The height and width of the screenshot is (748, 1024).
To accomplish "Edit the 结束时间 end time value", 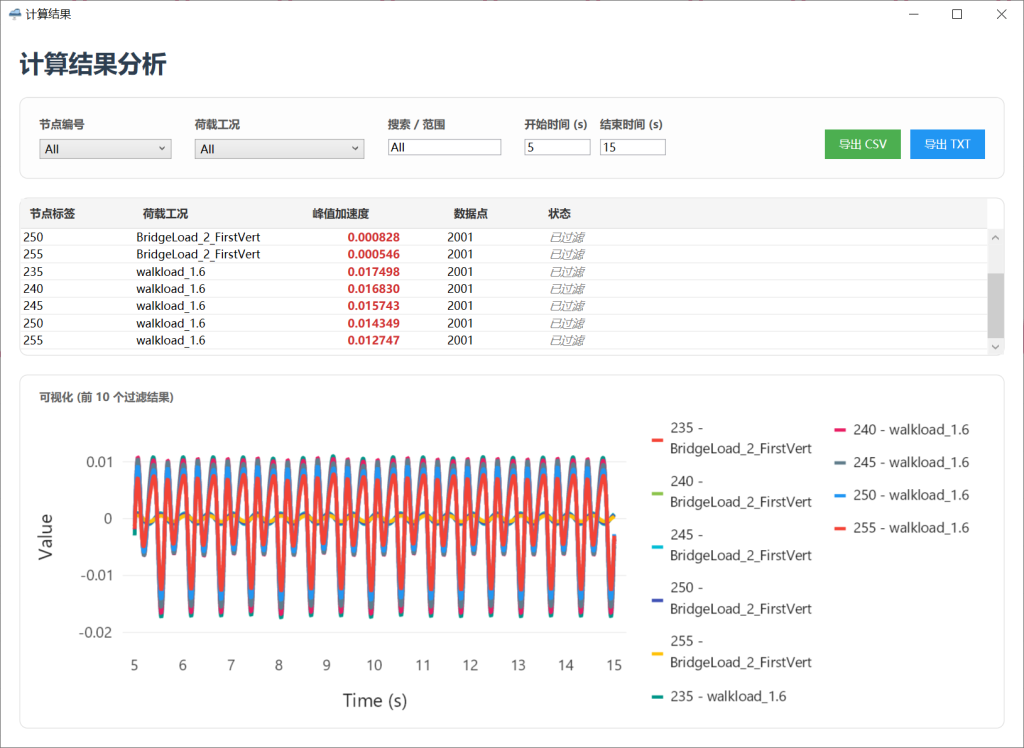I will tap(632, 146).
